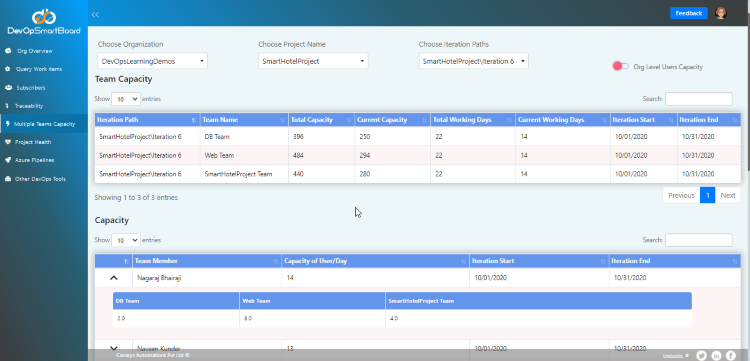
Task: Click the SmartHotelProject Team row cell
Action: point(244,174)
